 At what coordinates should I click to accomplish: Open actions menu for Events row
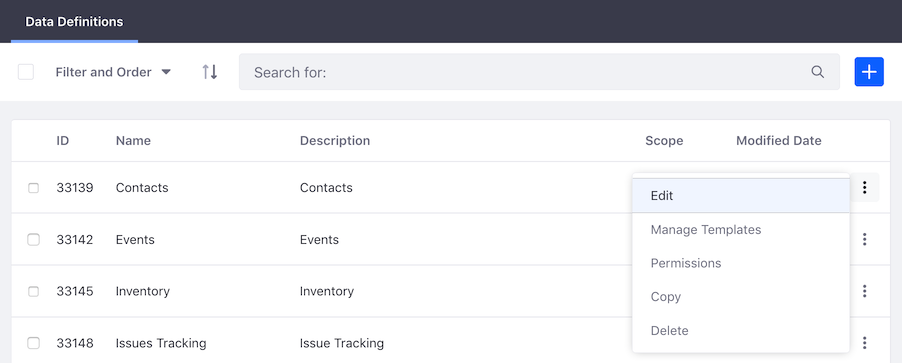pos(864,239)
